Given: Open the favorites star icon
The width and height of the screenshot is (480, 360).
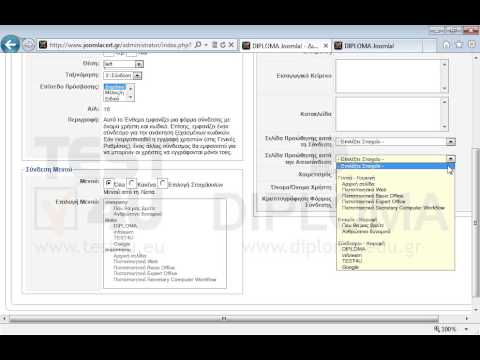Looking at the screenshot, I should (459, 44).
